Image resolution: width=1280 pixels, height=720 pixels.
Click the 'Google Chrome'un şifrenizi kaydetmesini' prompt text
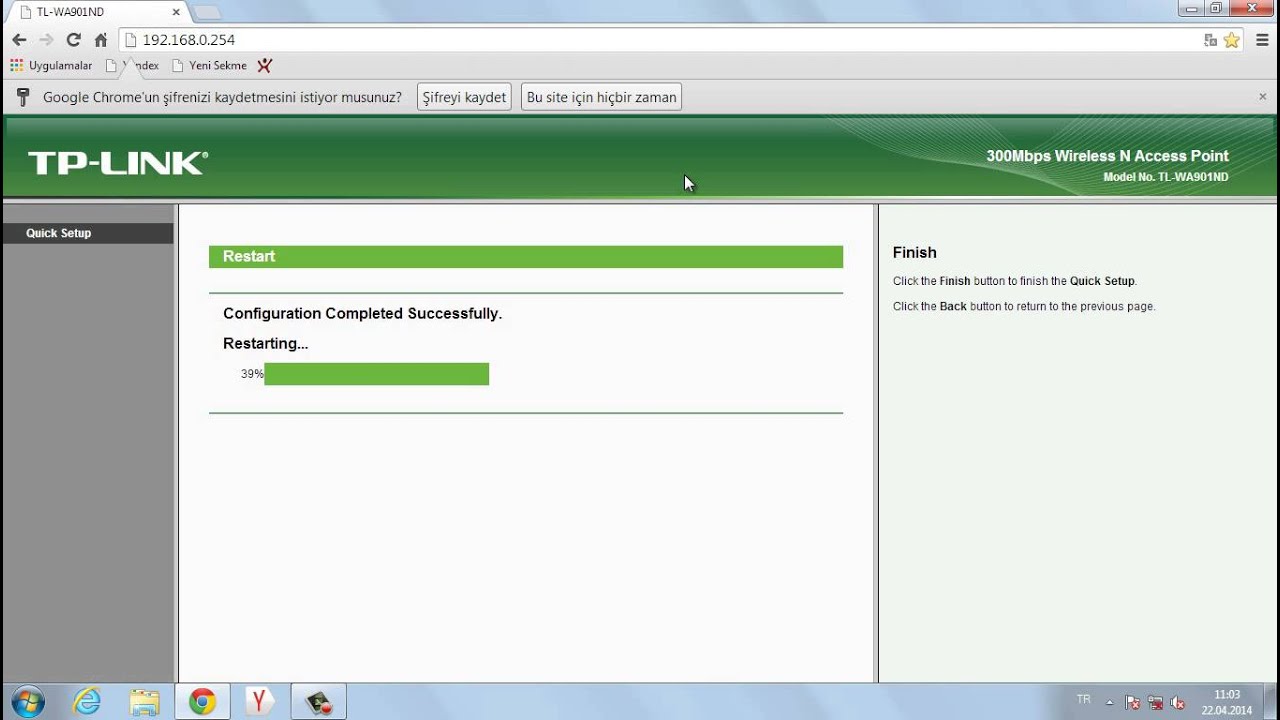222,97
